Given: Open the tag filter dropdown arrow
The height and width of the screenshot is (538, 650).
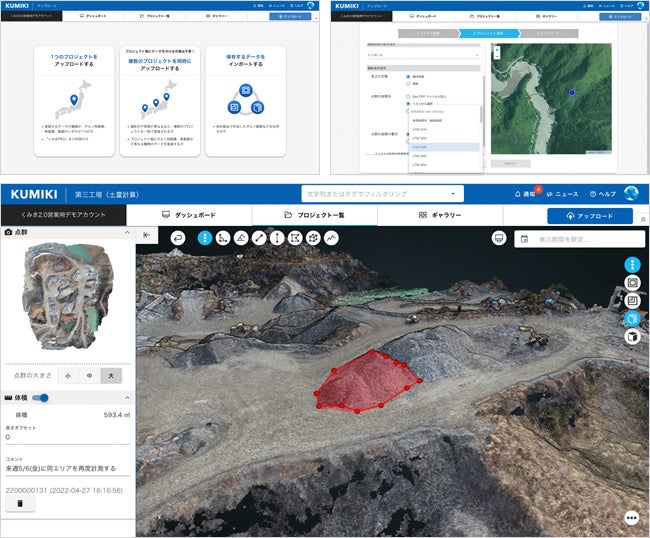Looking at the screenshot, I should tap(453, 194).
